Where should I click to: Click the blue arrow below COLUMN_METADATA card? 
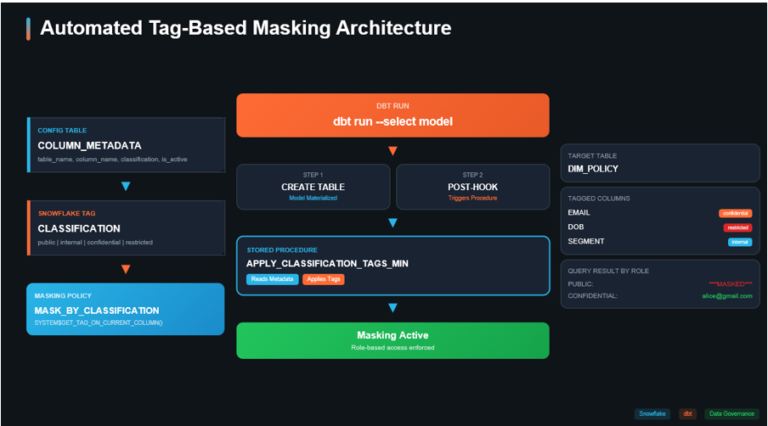[x=126, y=186]
